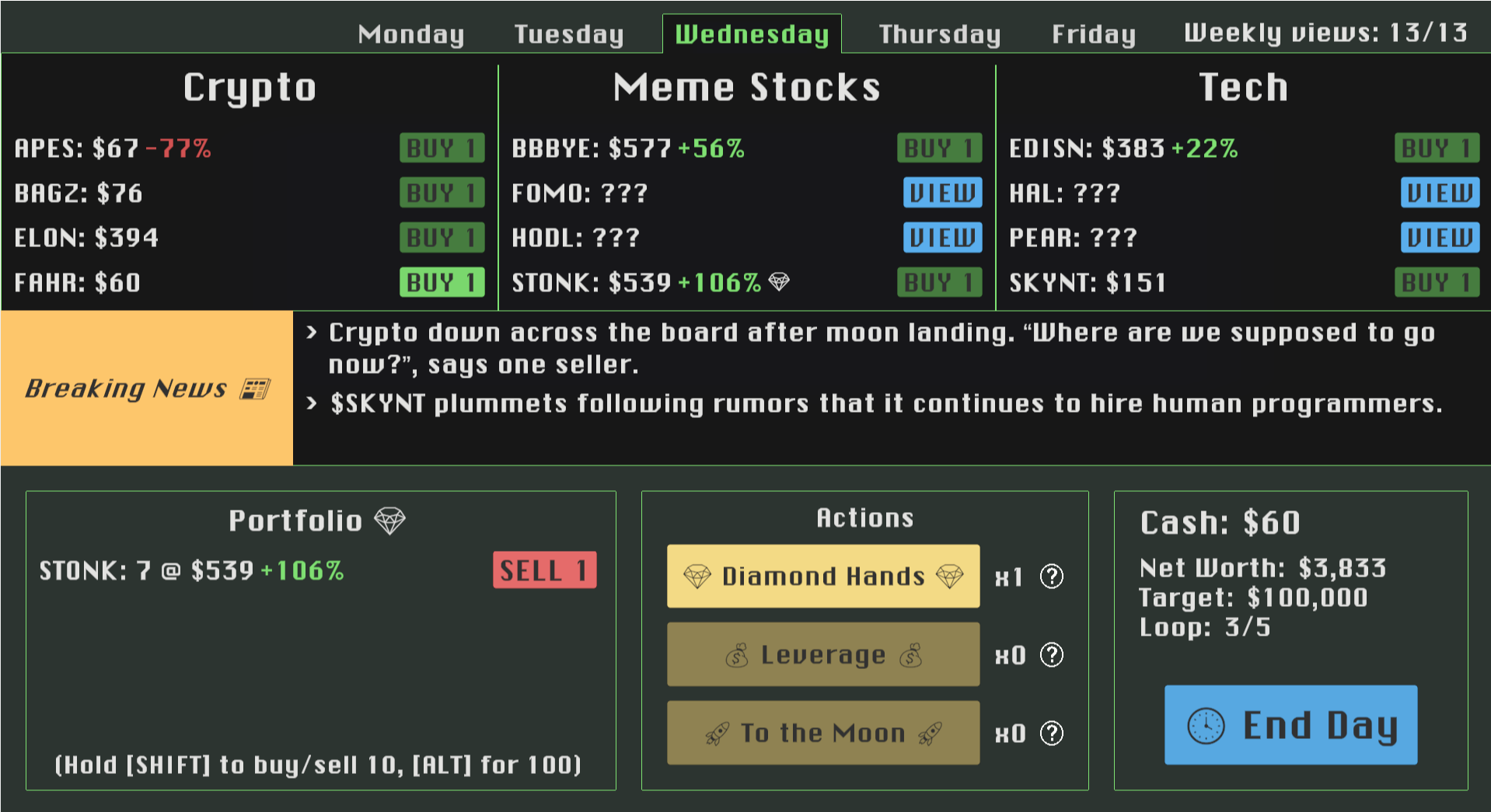Viewport: 1491px width, 812px height.
Task: Select the Friday tab
Action: [x=1093, y=34]
